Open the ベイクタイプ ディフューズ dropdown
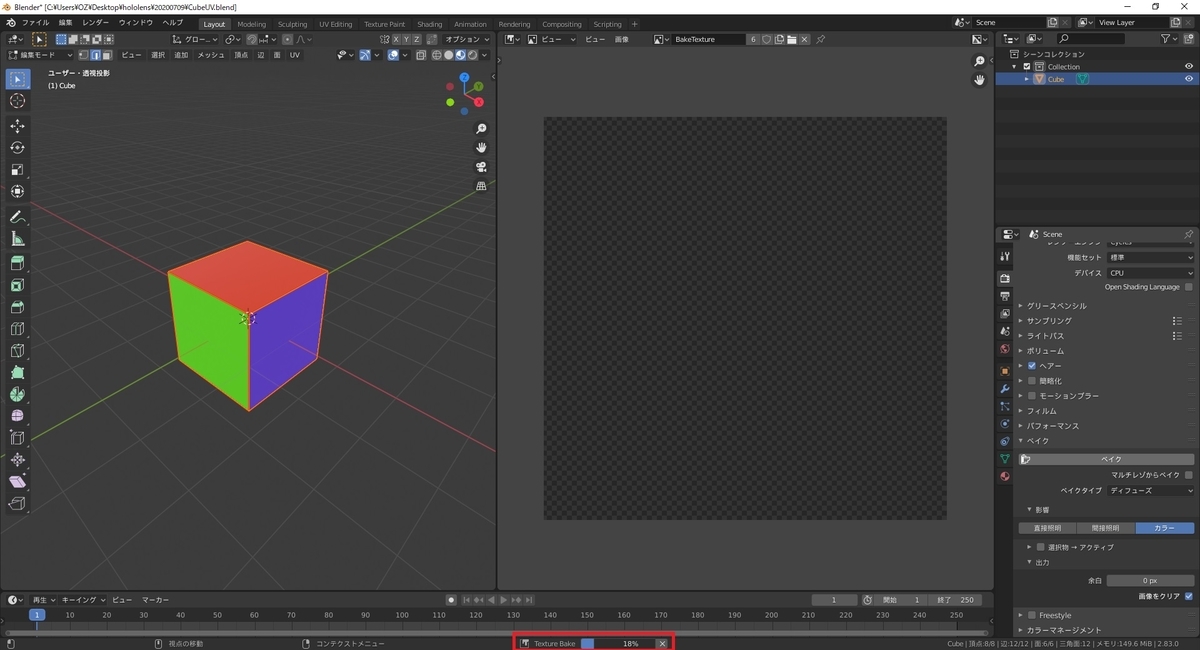The image size is (1200, 650). click(x=1150, y=491)
